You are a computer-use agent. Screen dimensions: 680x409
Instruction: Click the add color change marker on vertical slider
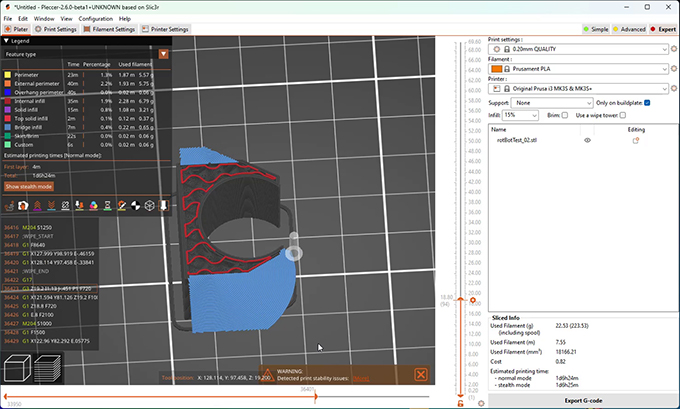473,300
